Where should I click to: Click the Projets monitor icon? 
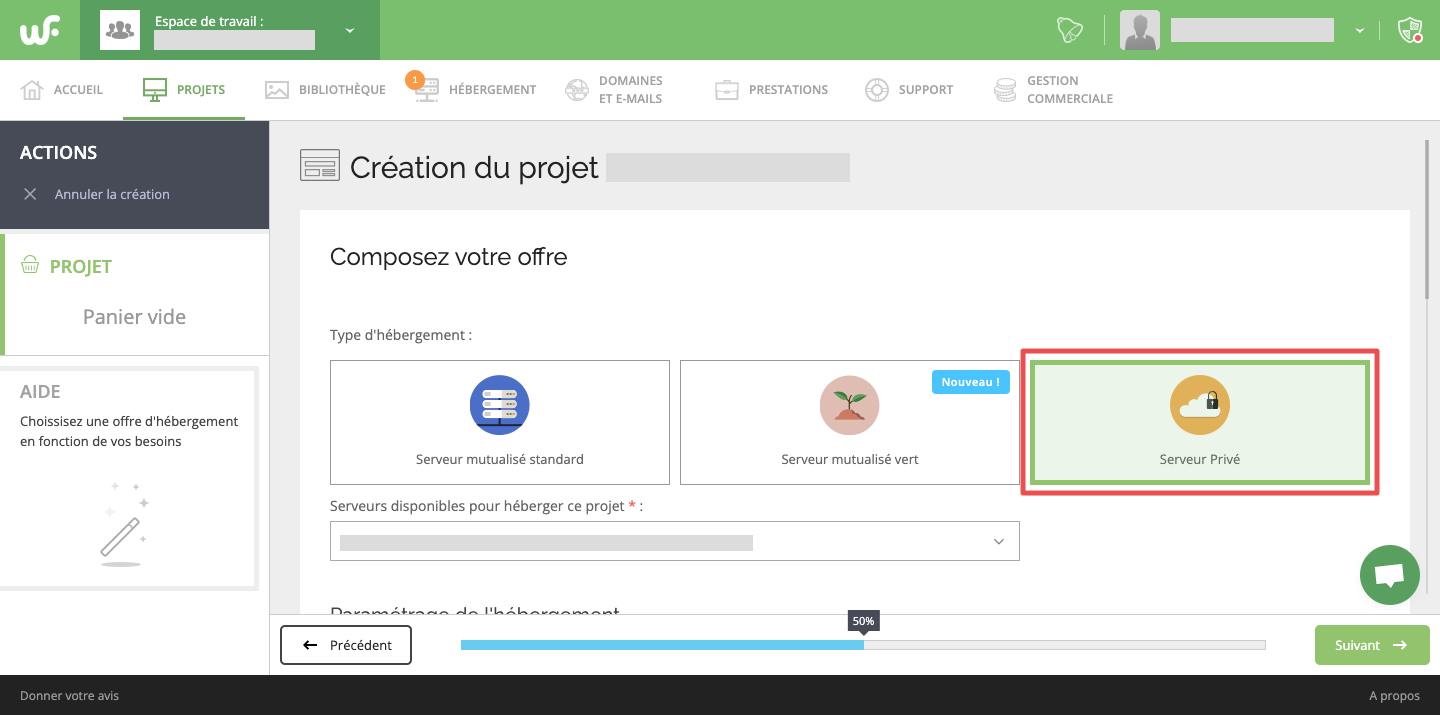154,90
